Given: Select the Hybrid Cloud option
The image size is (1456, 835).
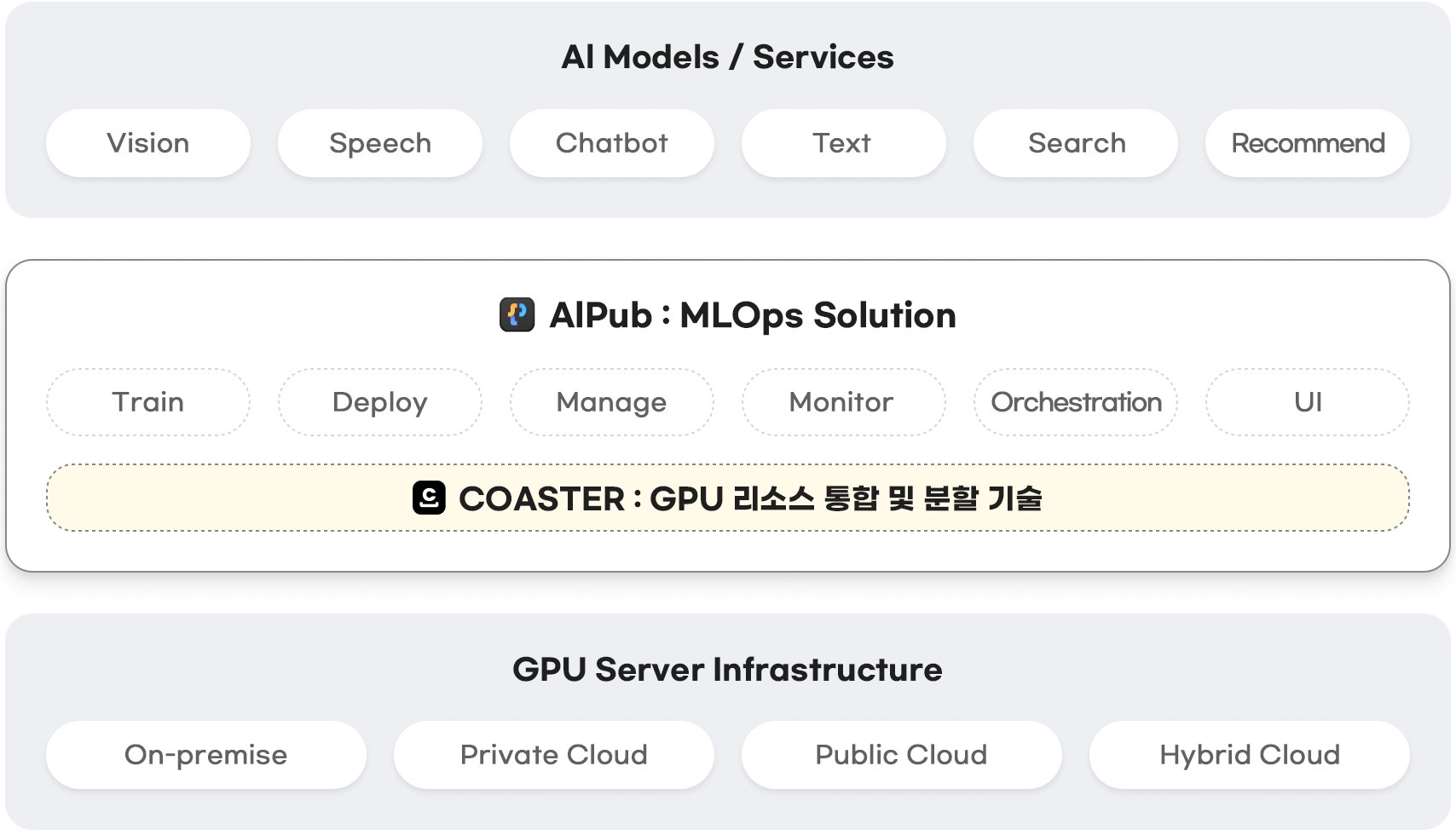Looking at the screenshot, I should (1250, 755).
